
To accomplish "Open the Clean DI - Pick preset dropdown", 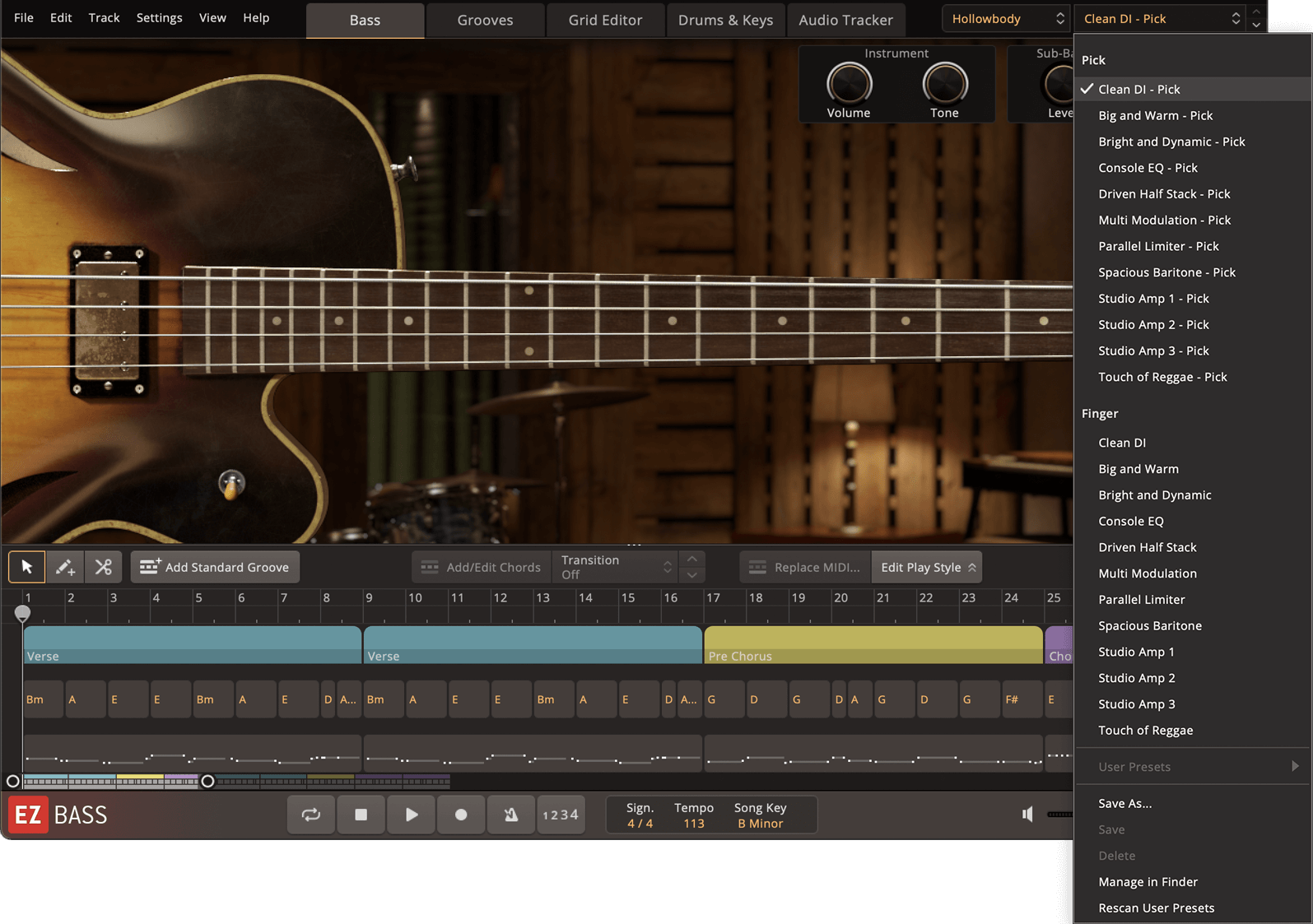I will (x=1161, y=18).
